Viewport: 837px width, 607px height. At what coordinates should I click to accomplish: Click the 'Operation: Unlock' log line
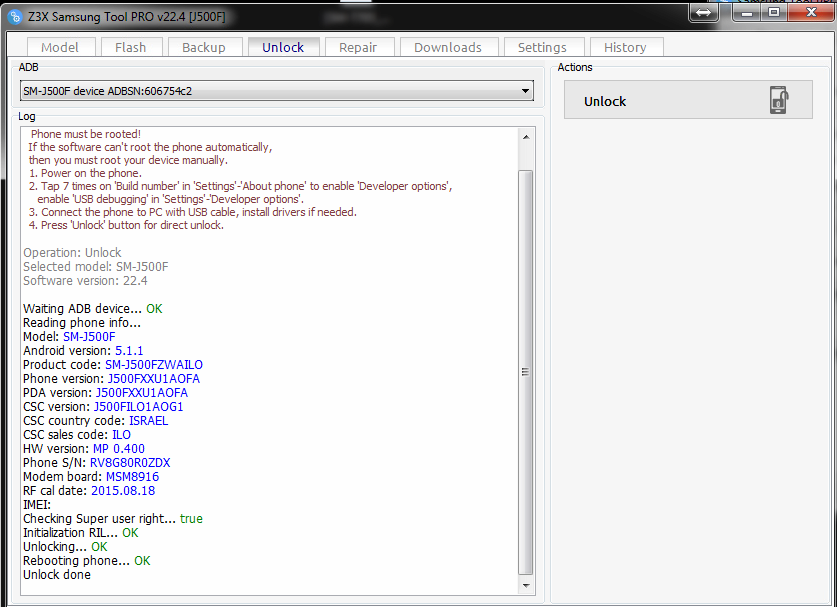tap(72, 253)
